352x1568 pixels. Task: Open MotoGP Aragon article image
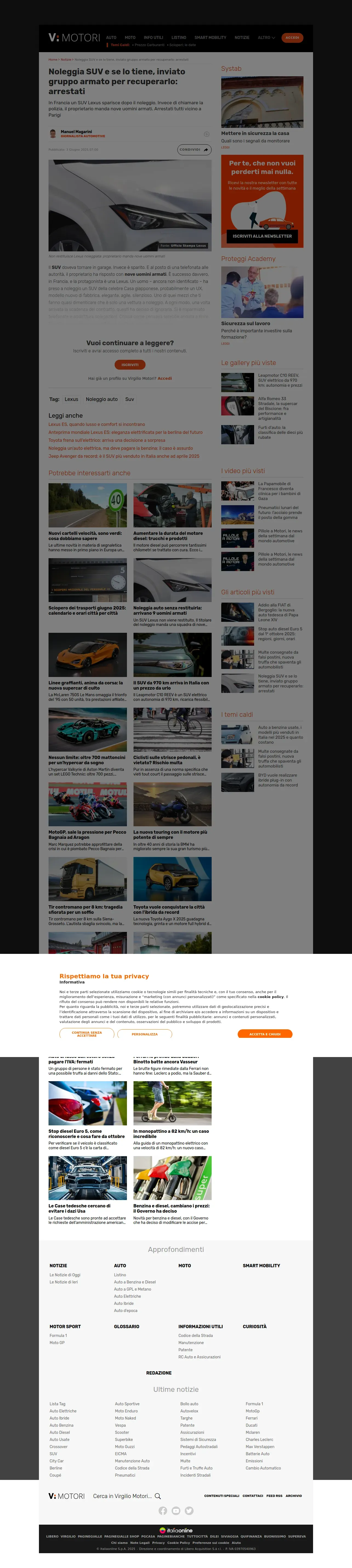(87, 804)
